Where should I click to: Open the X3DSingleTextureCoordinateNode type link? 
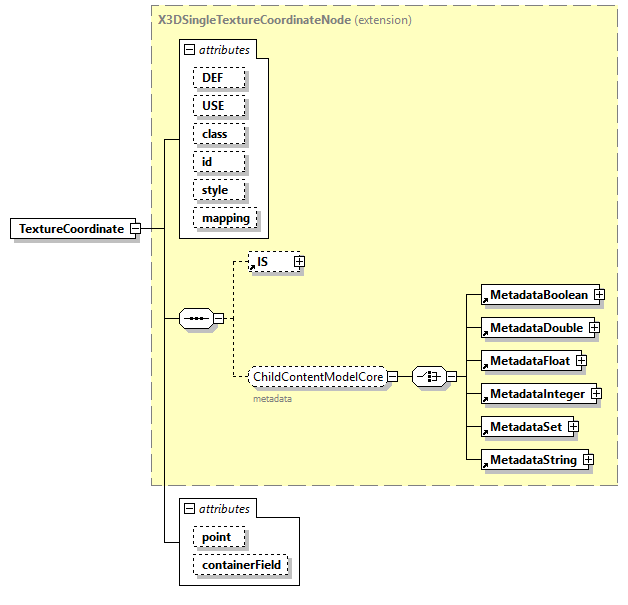click(254, 19)
